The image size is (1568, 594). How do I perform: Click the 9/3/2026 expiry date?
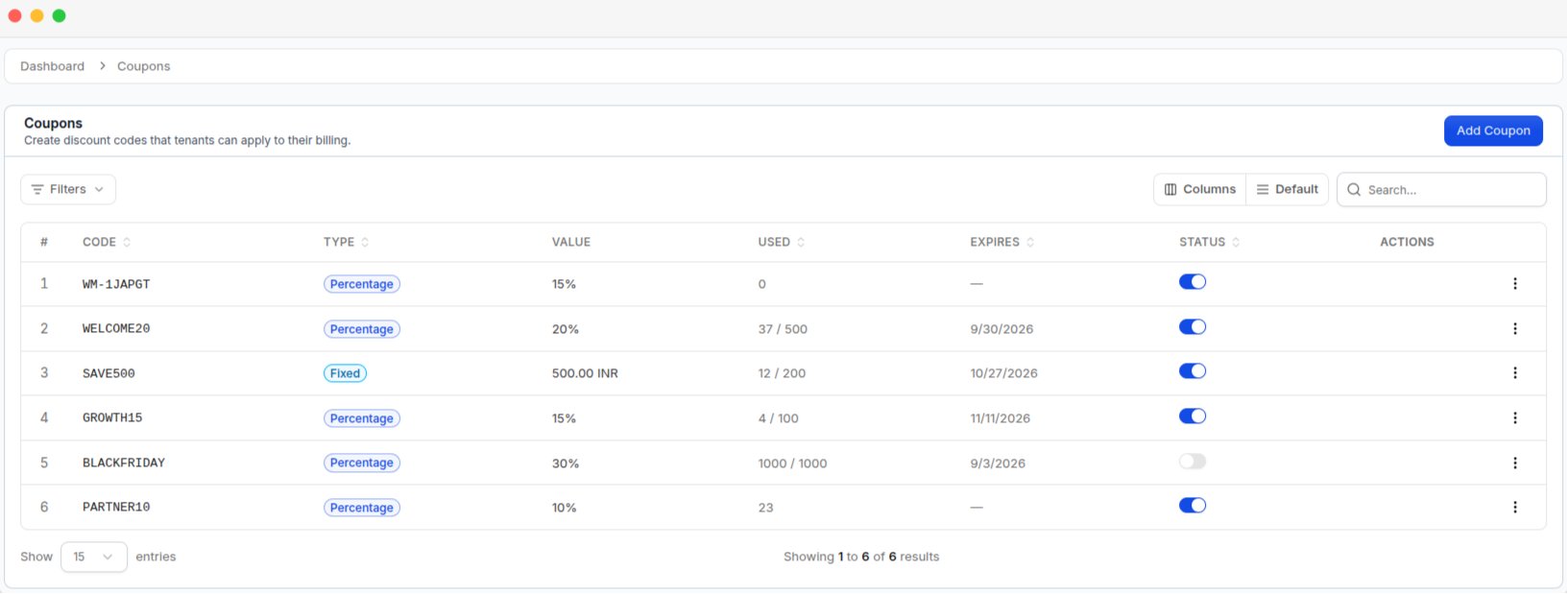tap(998, 463)
